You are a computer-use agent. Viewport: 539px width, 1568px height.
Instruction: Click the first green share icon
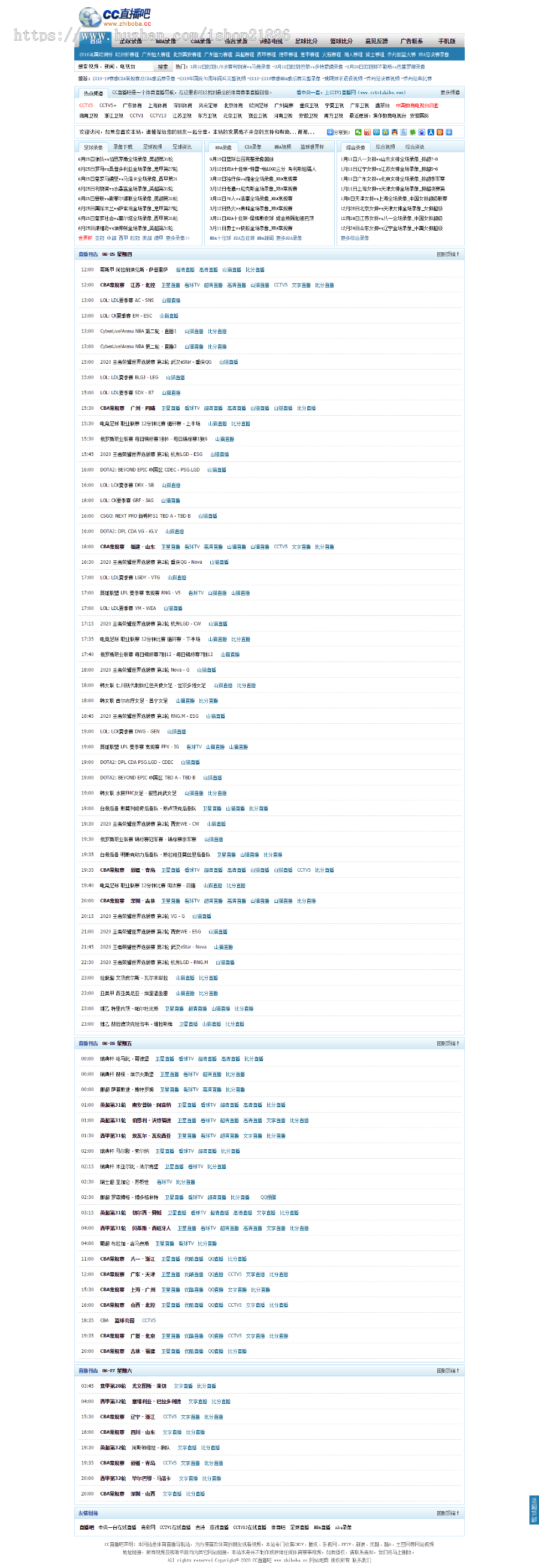[x=358, y=132]
